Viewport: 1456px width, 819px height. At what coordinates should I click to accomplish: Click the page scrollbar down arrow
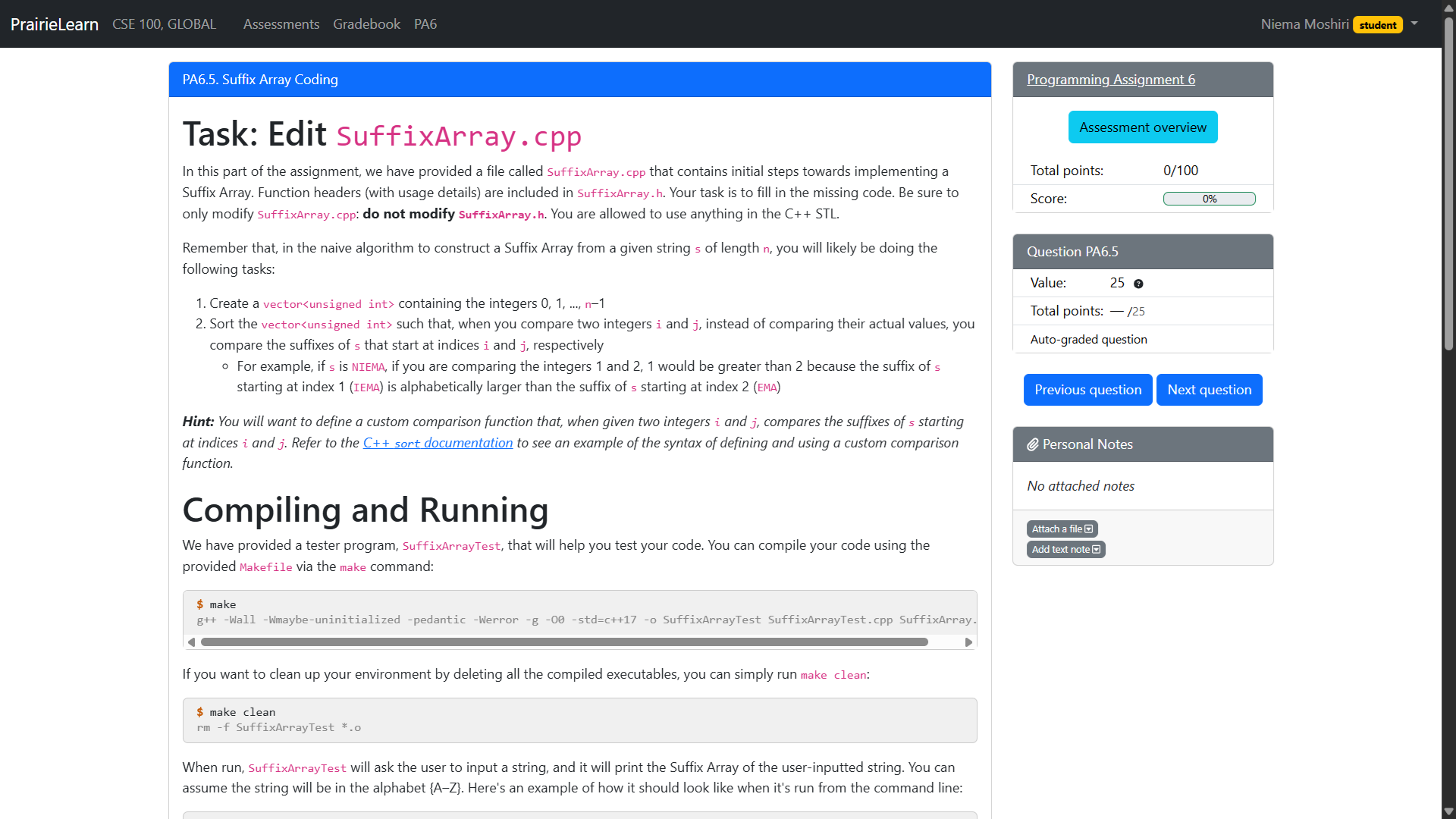(x=1448, y=811)
